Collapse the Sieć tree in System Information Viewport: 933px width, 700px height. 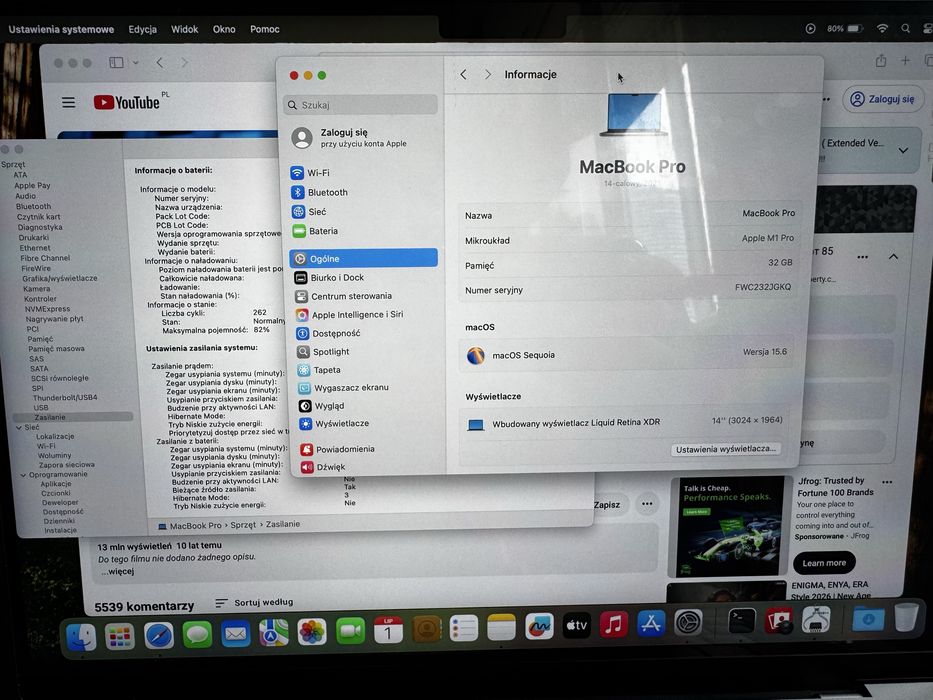(19, 427)
